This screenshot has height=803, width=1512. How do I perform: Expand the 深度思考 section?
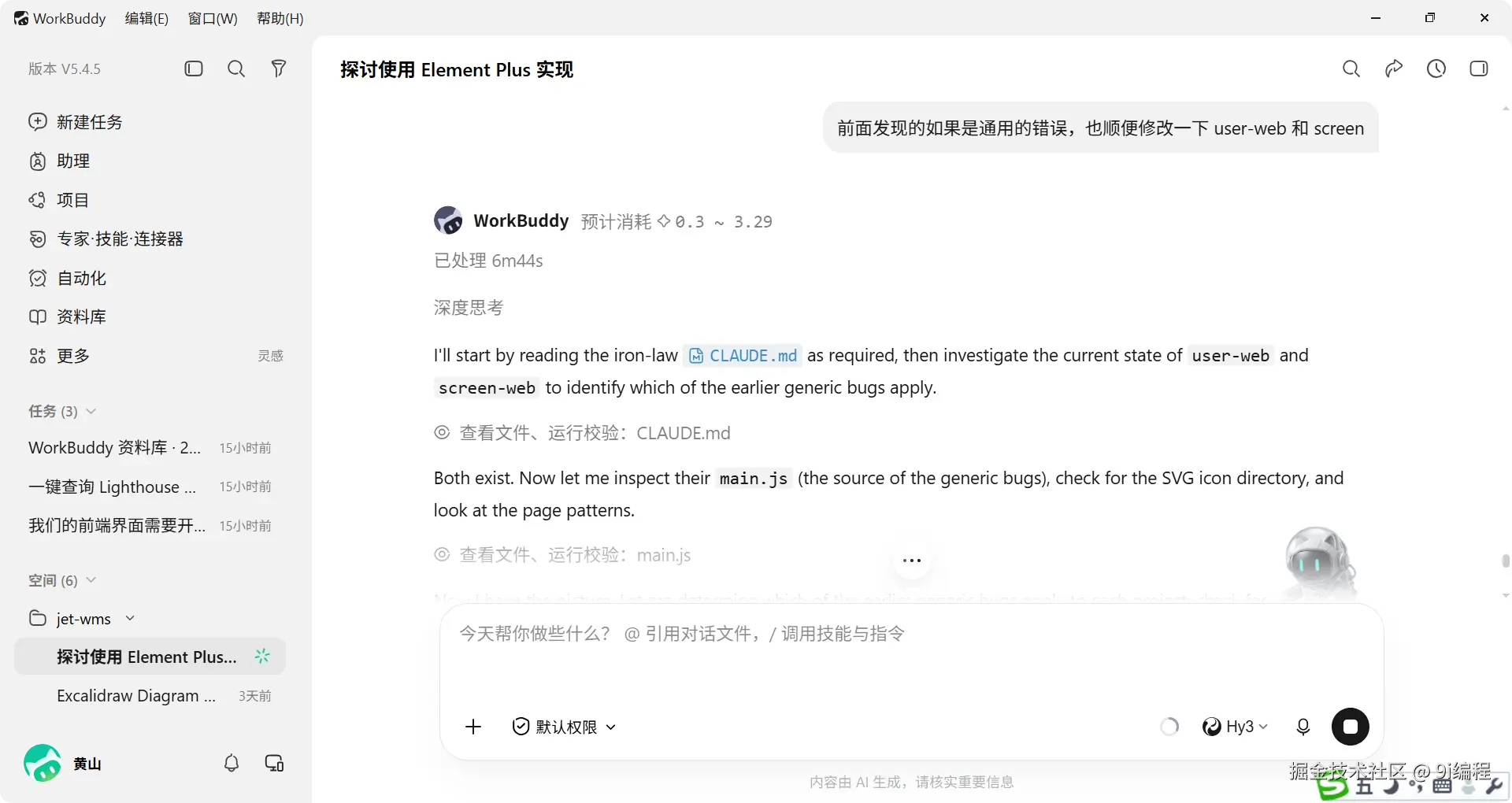coord(469,308)
